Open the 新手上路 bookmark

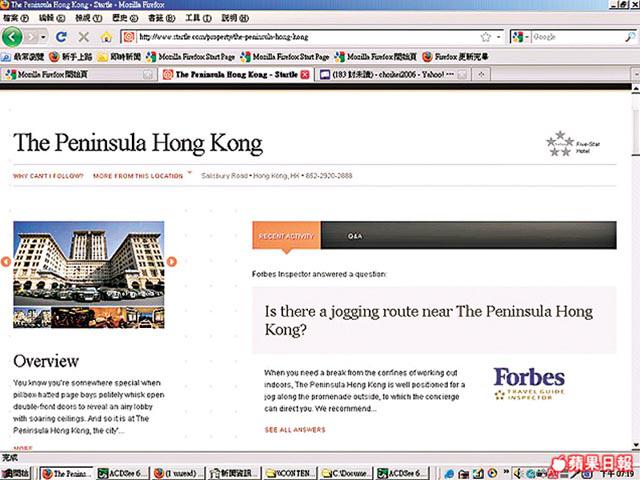click(70, 57)
